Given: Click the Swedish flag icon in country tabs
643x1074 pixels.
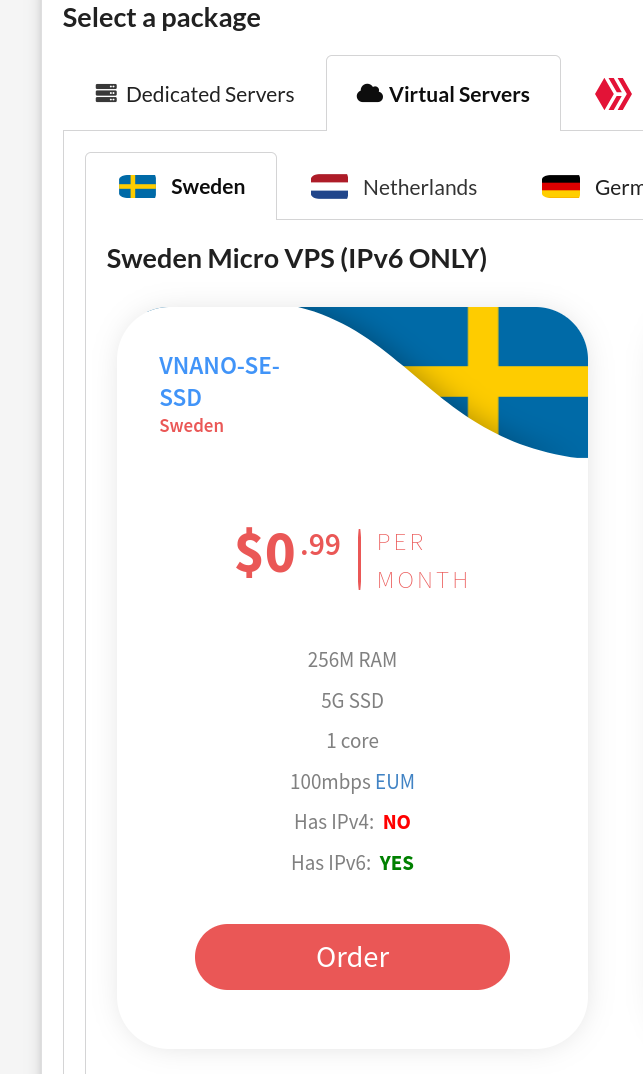Looking at the screenshot, I should click(137, 187).
